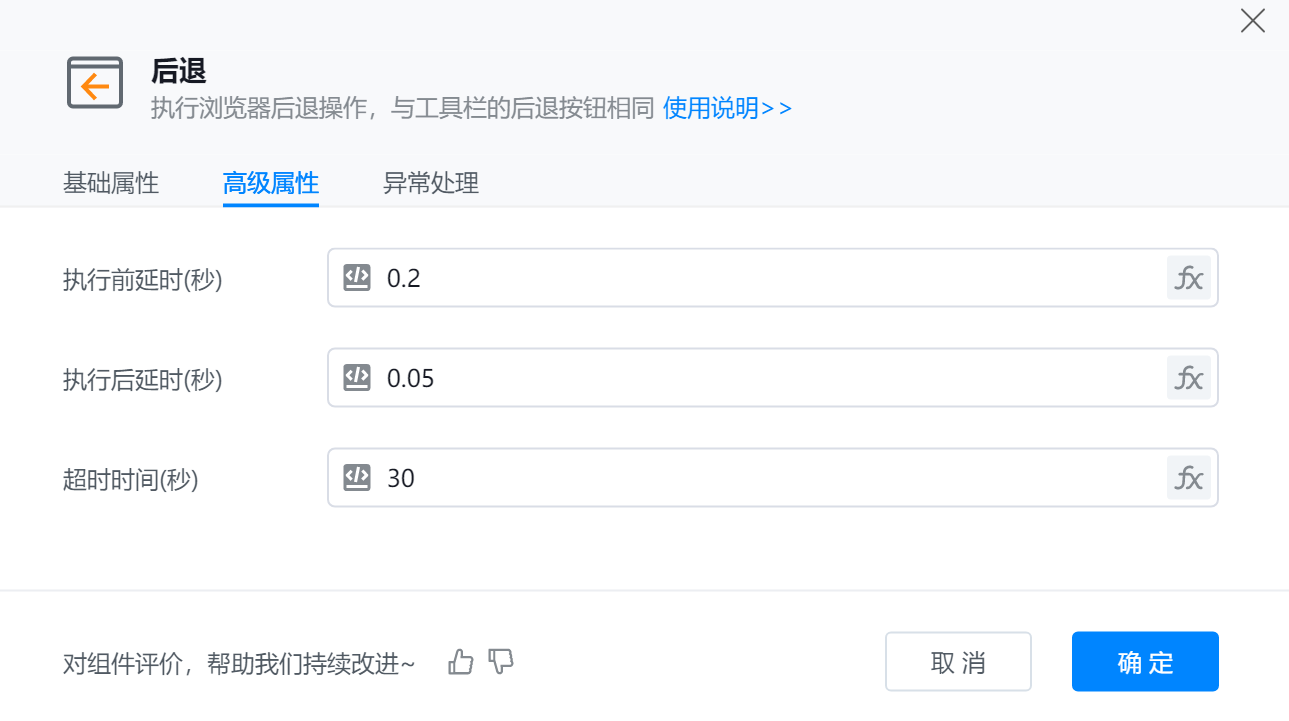
Task: Confirm with the 确定 button
Action: coord(1145,662)
